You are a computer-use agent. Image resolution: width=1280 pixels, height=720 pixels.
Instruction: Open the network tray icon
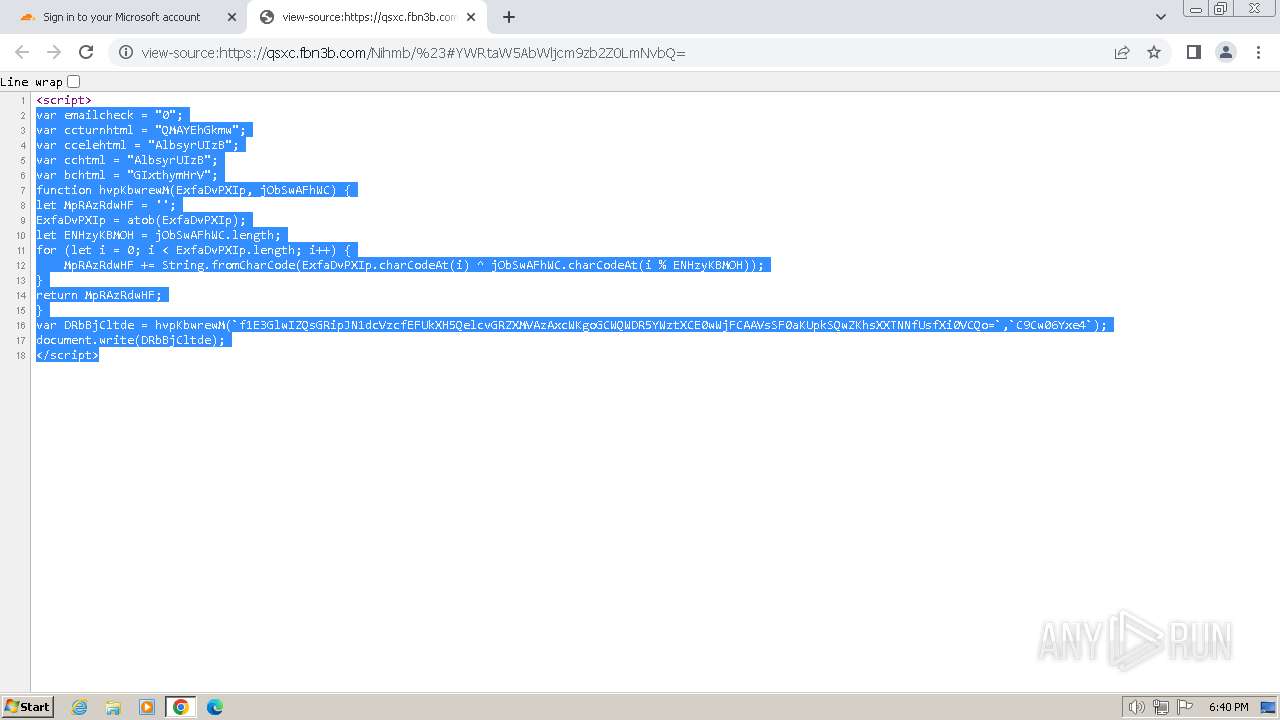tap(1161, 707)
